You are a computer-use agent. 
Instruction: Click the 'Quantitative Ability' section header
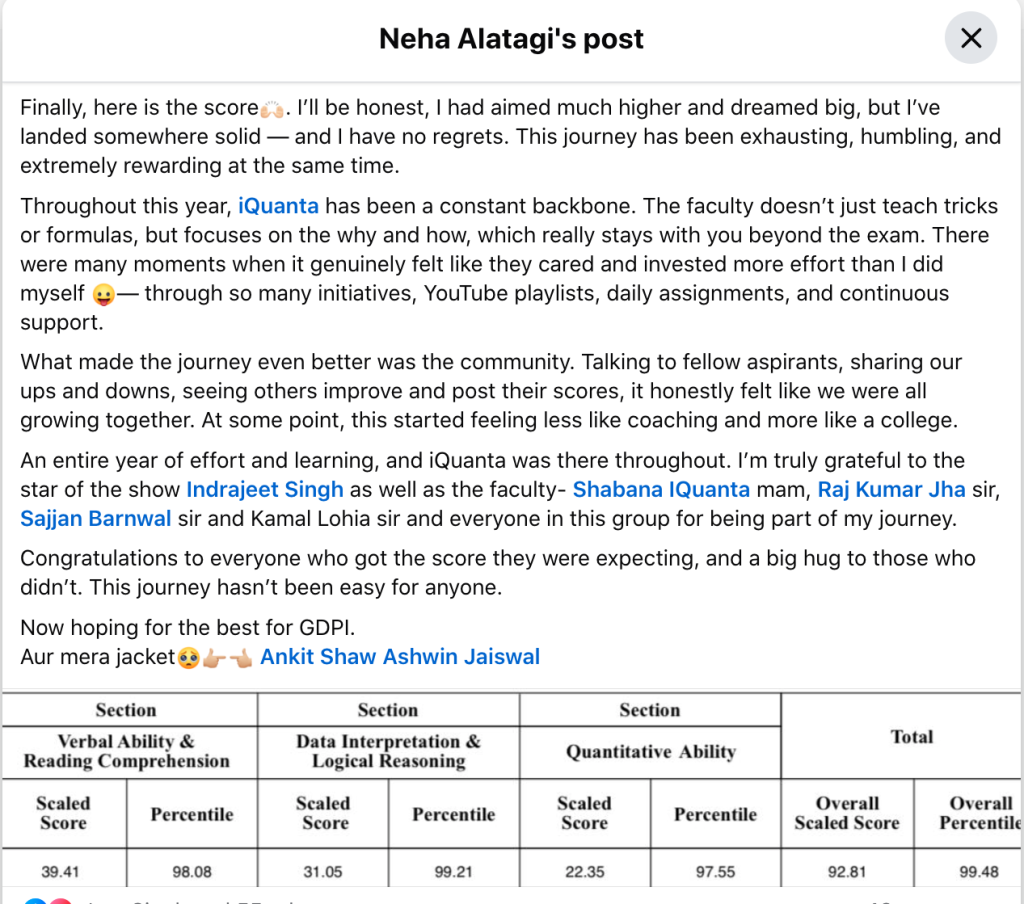[x=650, y=752]
